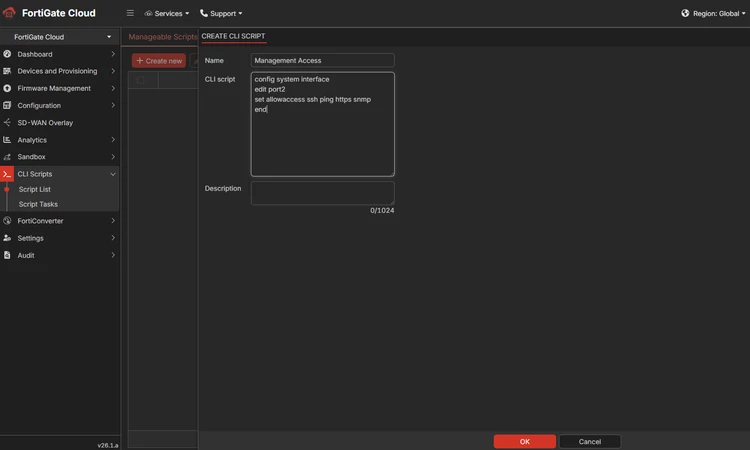Image resolution: width=750 pixels, height=450 pixels.
Task: Tick the select-all checkbox in script table
Action: [141, 80]
